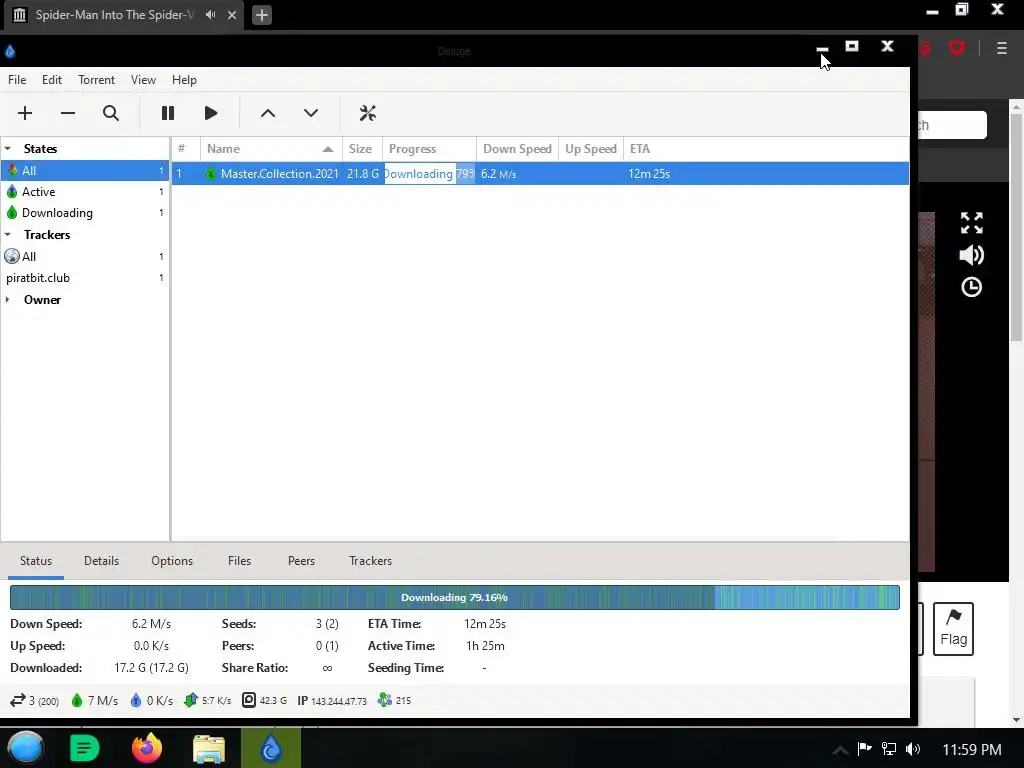Screen dimensions: 1024x768
Task: Switch to the Trackers tab
Action: (x=370, y=561)
